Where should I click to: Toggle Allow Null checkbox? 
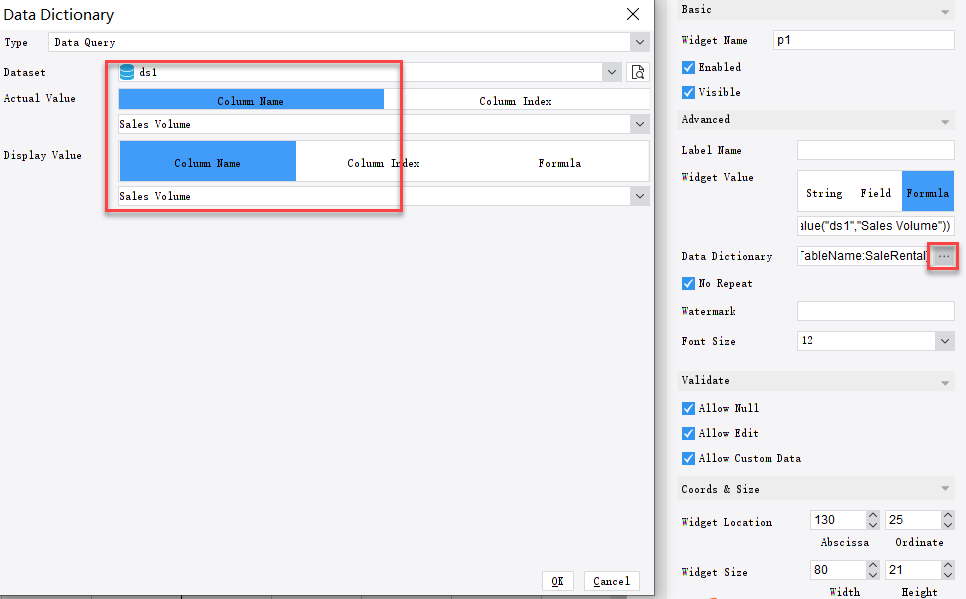point(688,409)
